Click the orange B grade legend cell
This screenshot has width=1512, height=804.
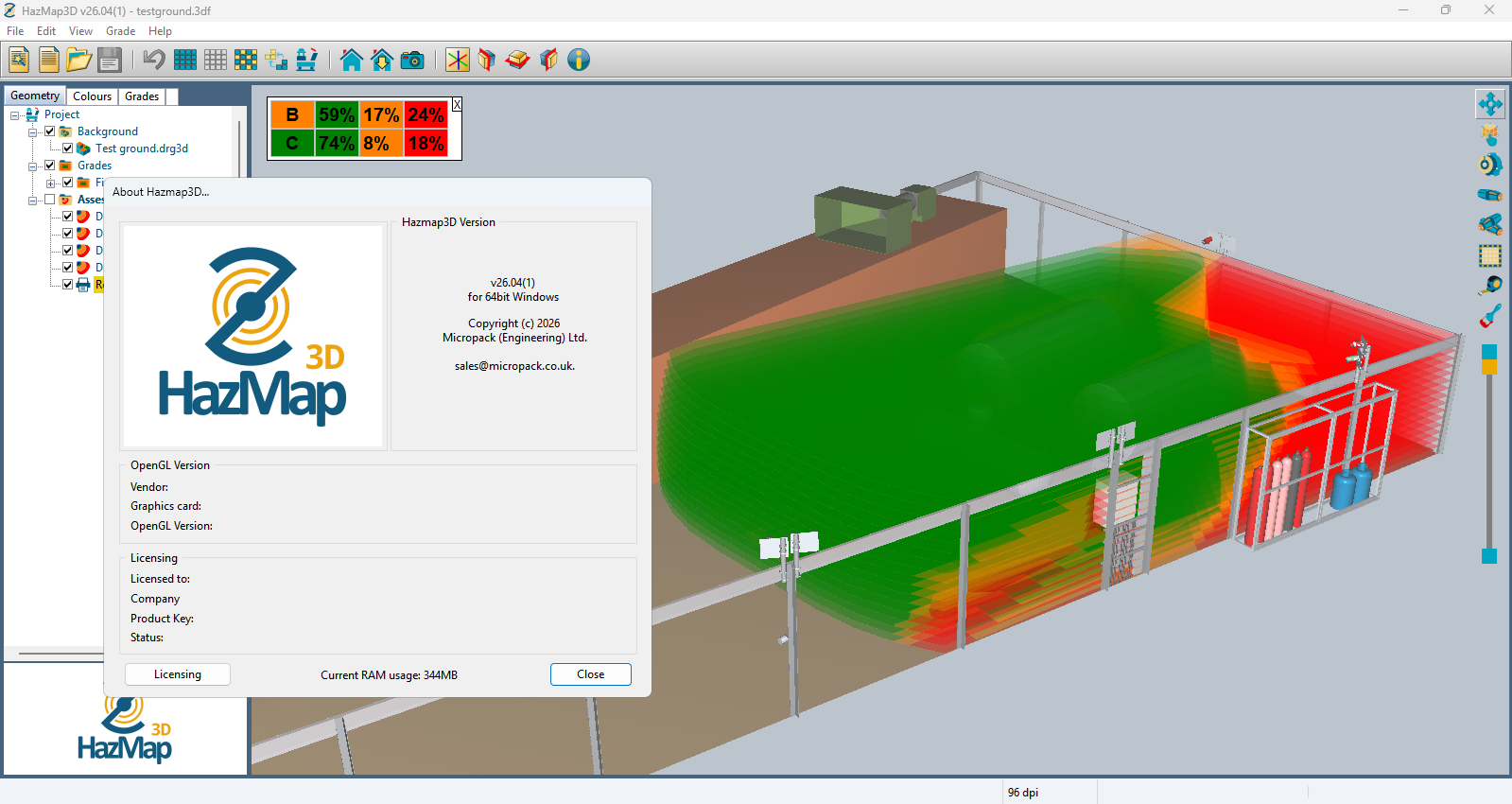point(292,114)
